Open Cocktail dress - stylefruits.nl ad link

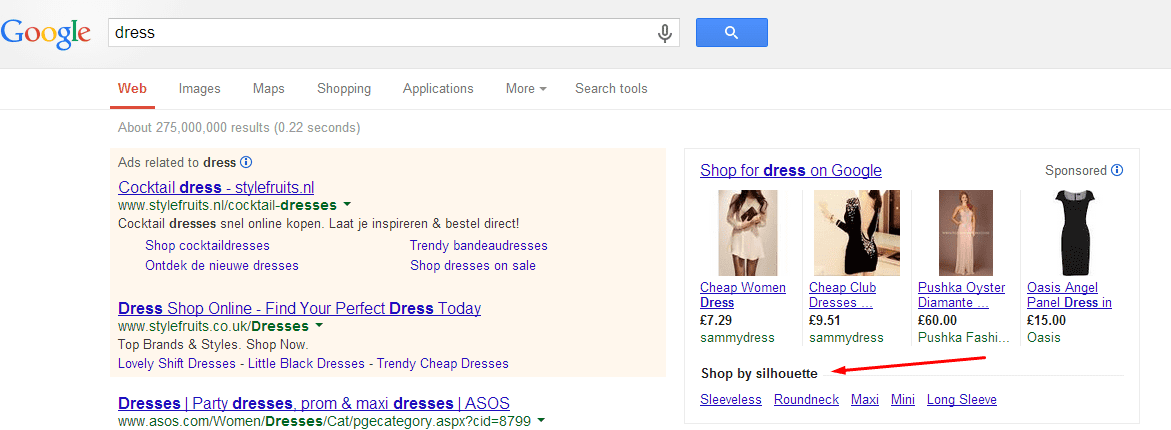click(x=216, y=187)
